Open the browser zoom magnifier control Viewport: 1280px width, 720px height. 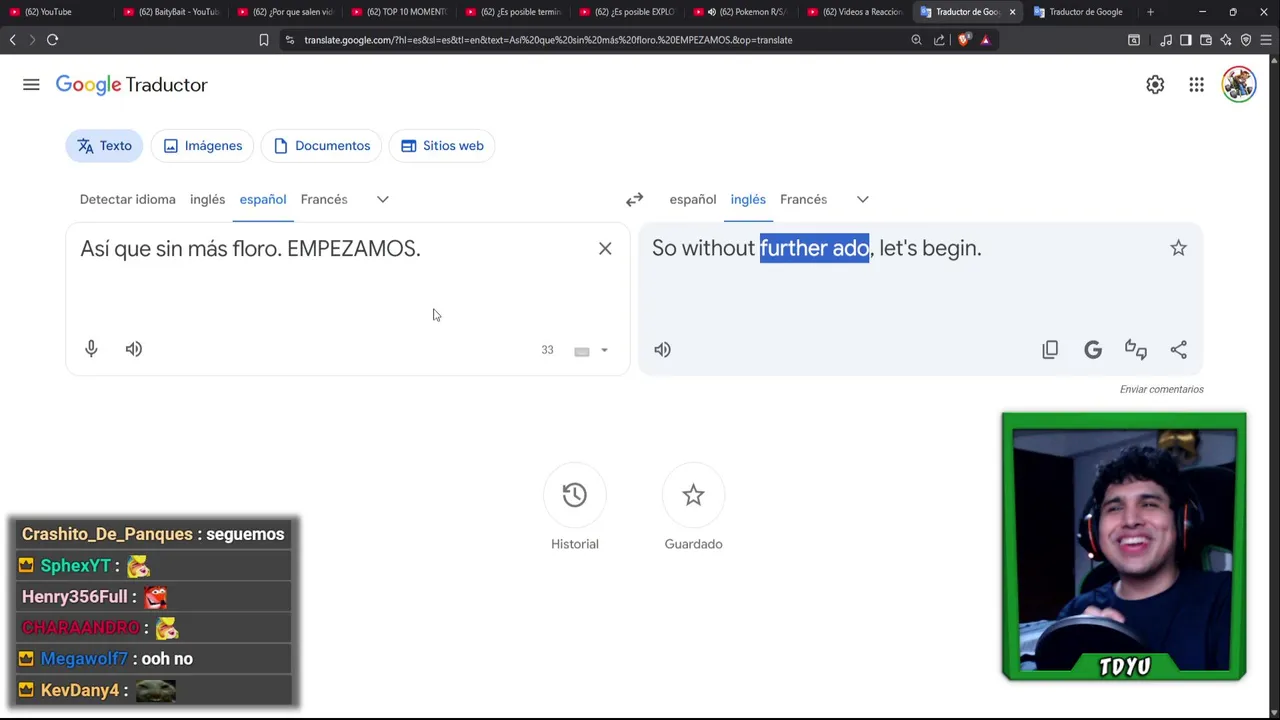tap(916, 40)
